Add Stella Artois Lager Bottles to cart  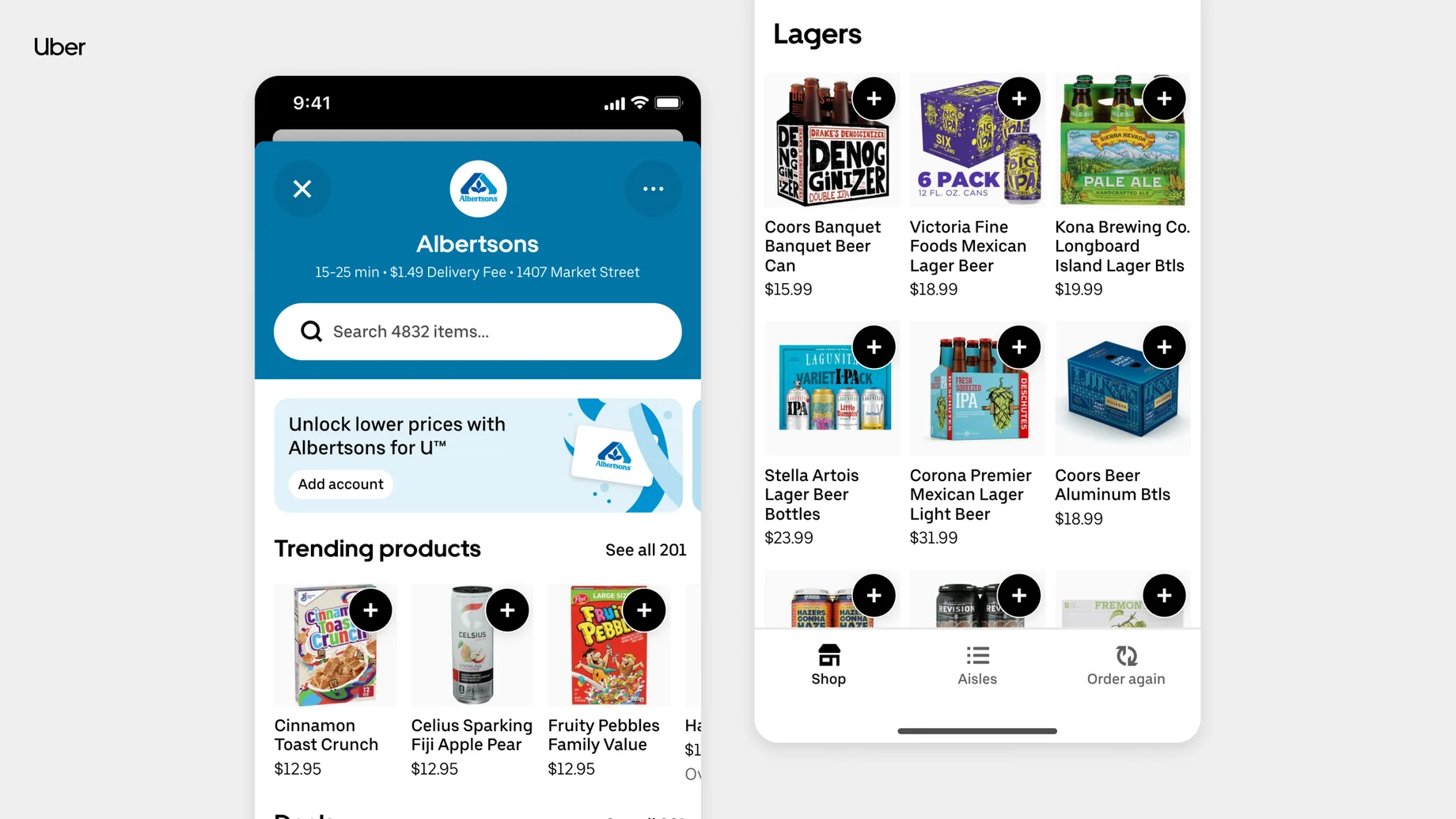click(x=874, y=347)
